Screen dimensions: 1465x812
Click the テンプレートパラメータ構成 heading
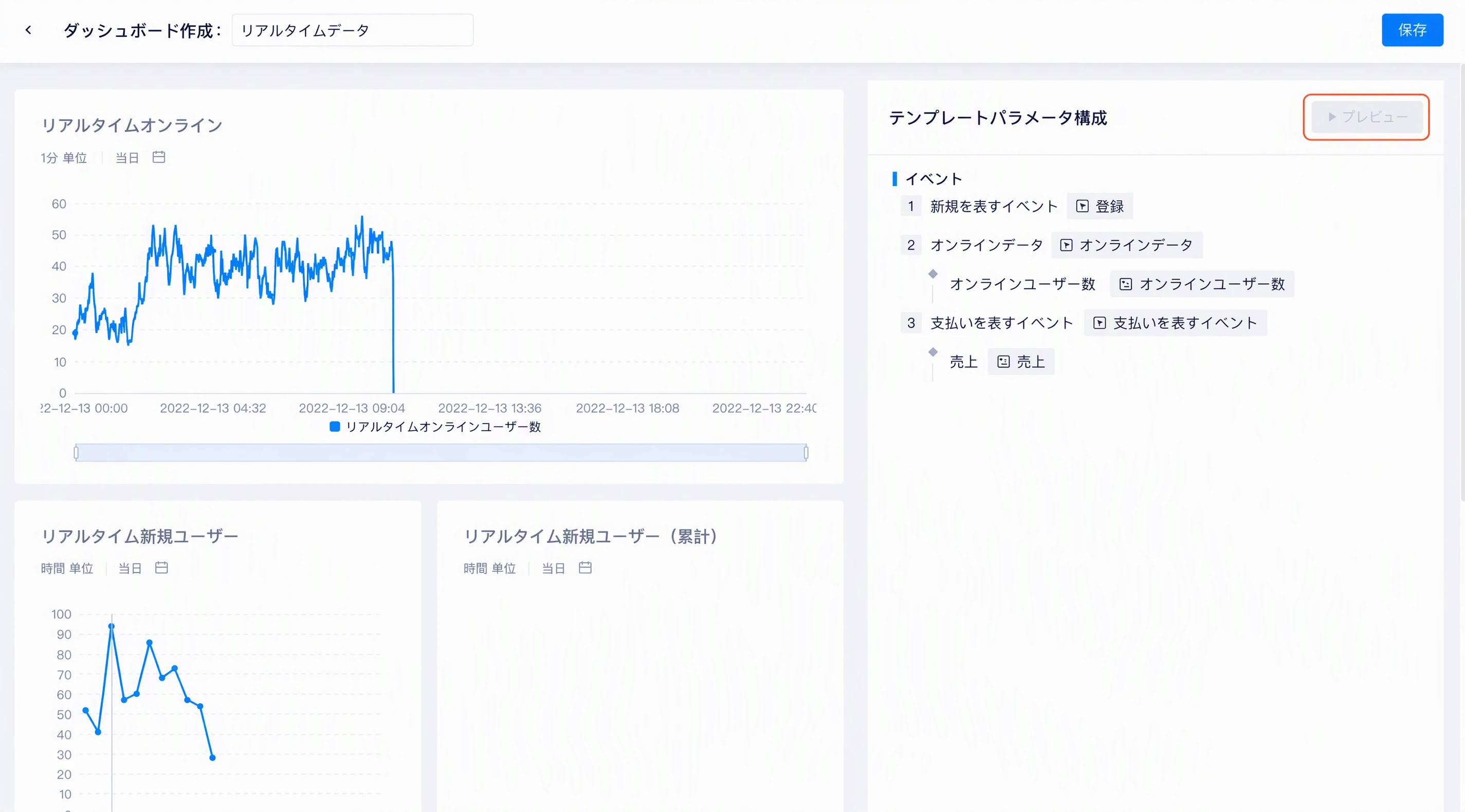[x=998, y=118]
